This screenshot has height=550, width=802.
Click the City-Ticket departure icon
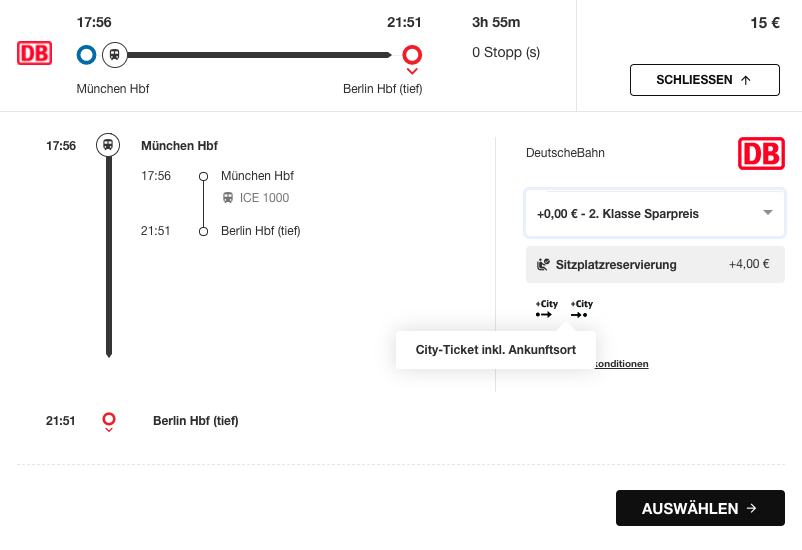click(x=546, y=309)
